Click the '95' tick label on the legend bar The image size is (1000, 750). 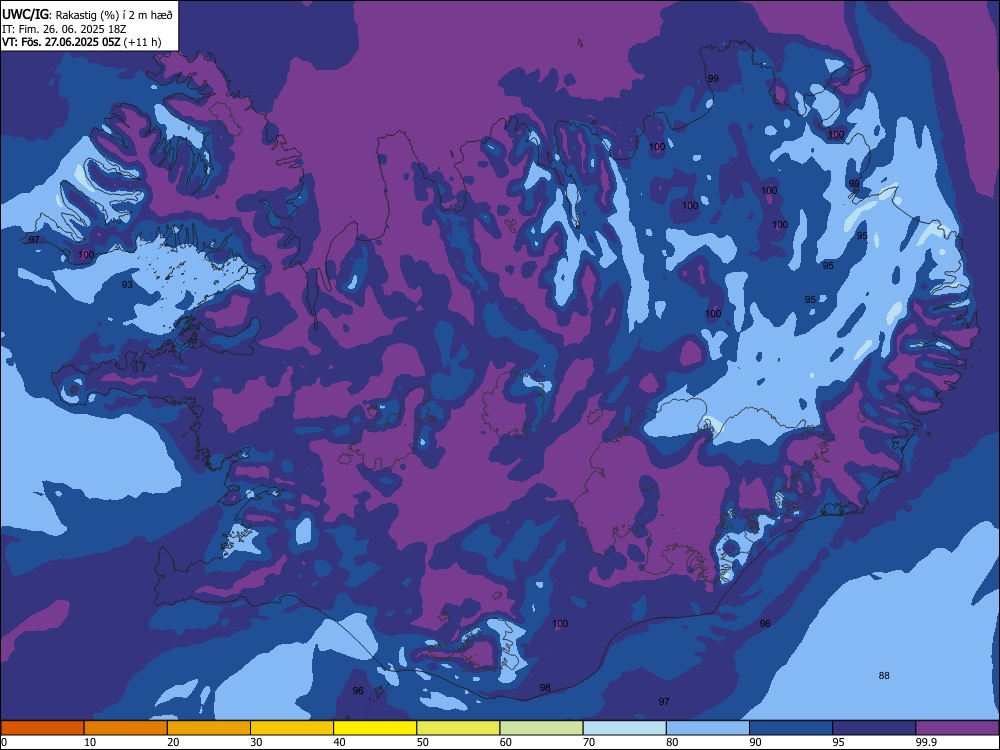coord(839,742)
